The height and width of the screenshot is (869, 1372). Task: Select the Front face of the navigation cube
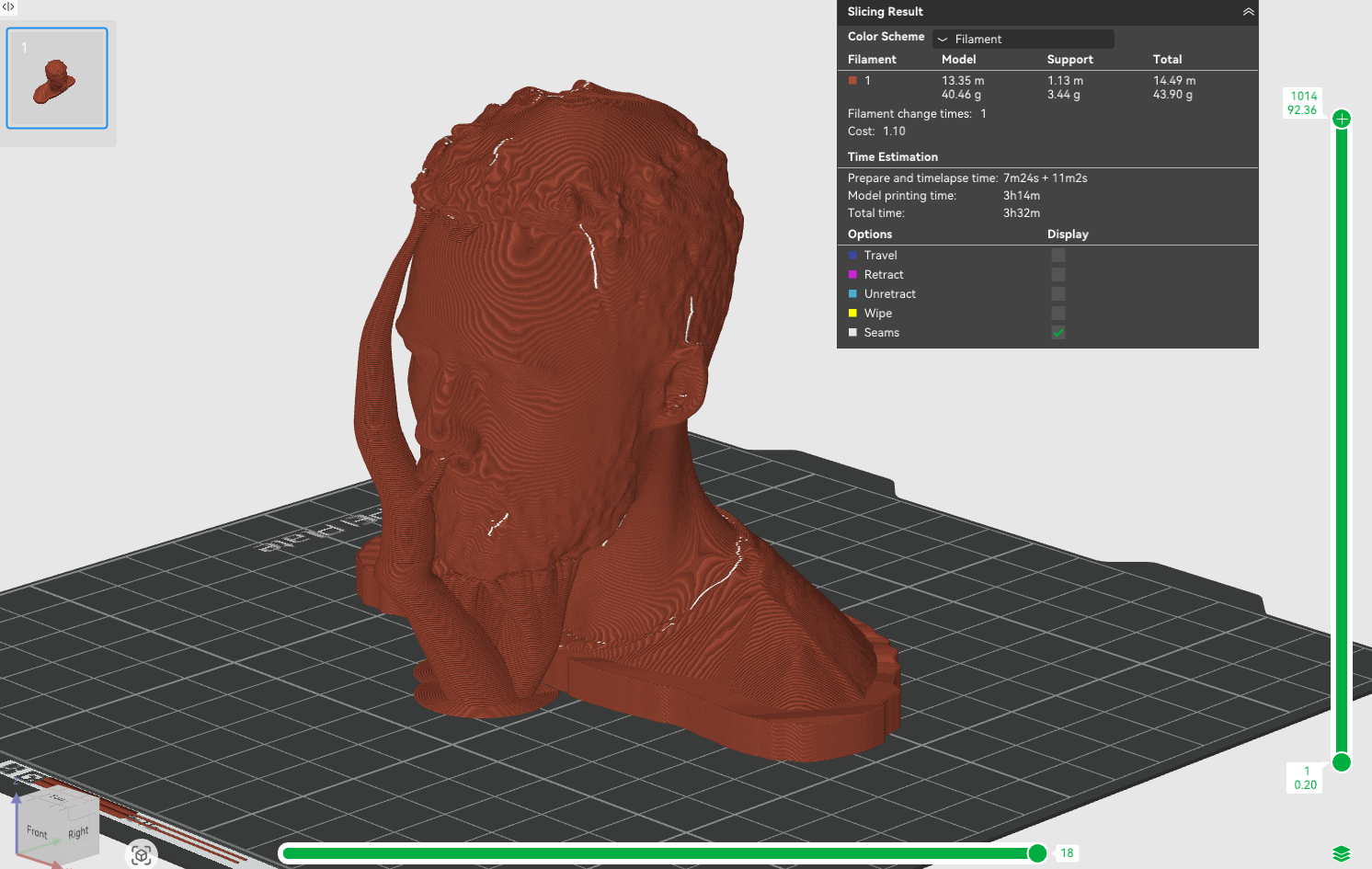tap(38, 830)
